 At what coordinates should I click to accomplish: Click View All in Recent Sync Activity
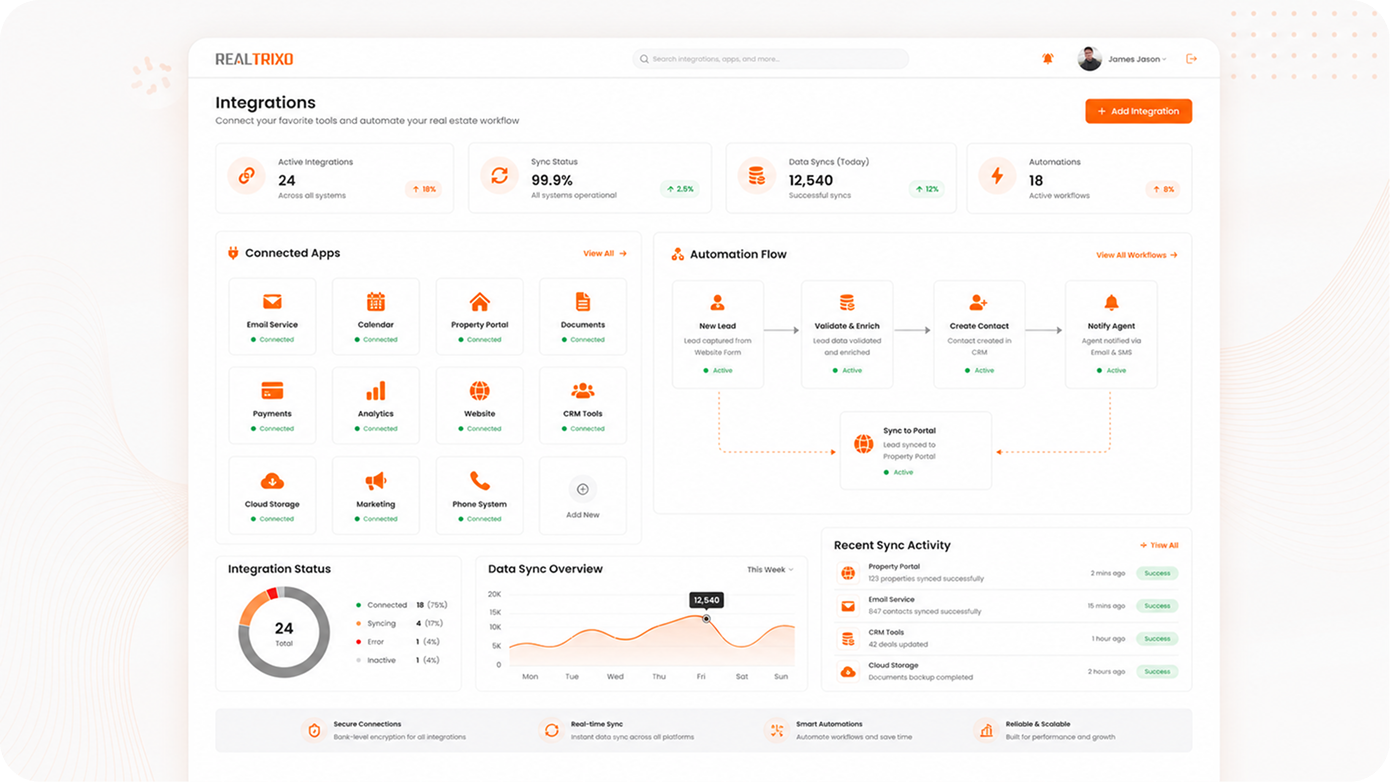(x=1160, y=545)
